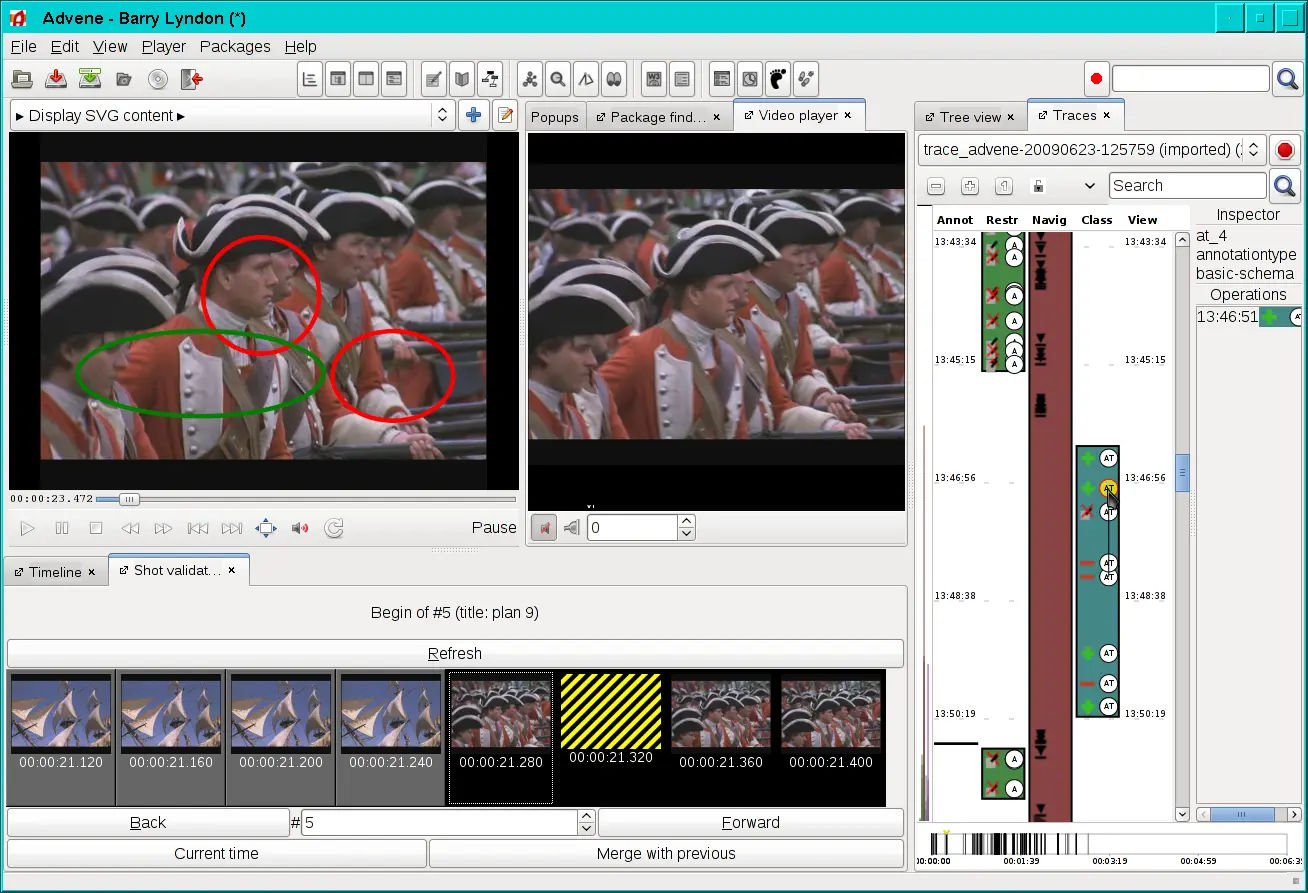Click the pause icon in player controls
The width and height of the screenshot is (1308, 893).
click(62, 528)
